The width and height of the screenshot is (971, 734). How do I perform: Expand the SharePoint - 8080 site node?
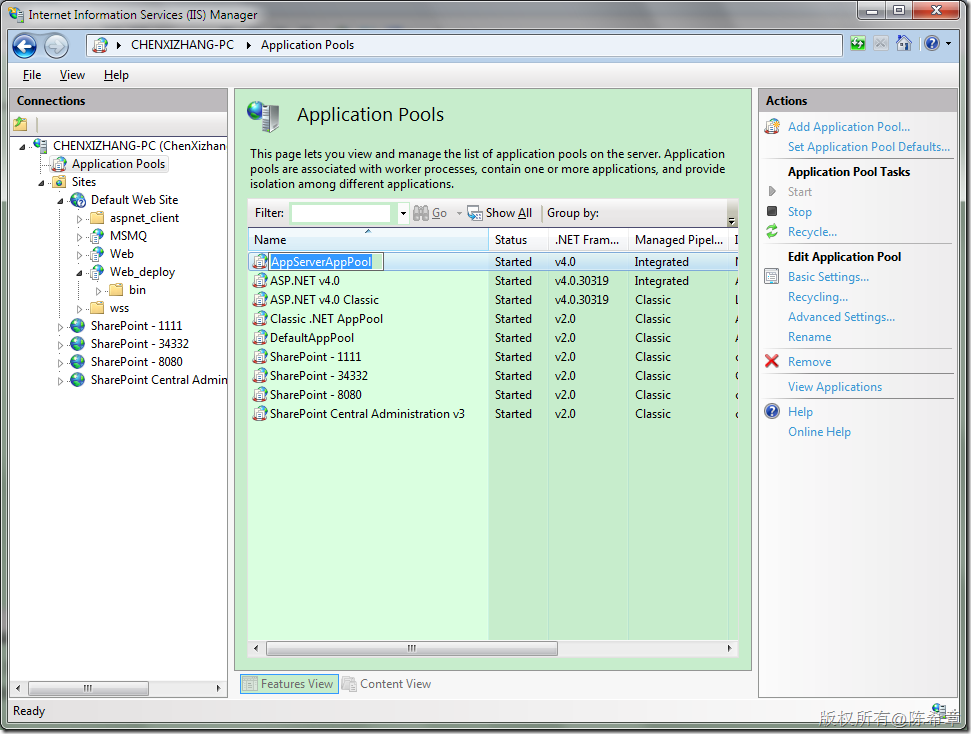pyautogui.click(x=61, y=362)
